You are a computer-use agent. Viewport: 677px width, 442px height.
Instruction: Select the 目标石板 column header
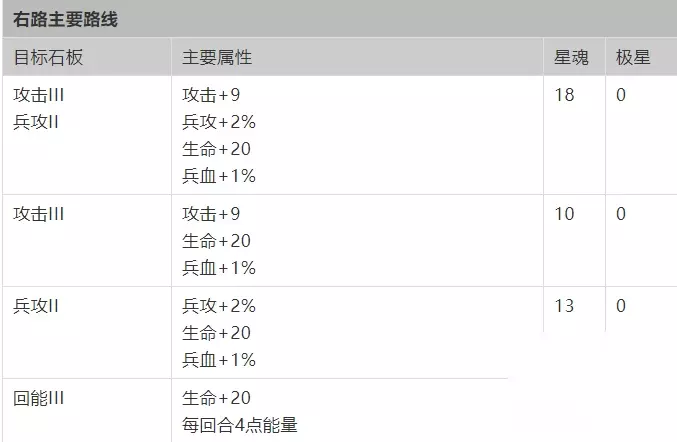coord(48,57)
